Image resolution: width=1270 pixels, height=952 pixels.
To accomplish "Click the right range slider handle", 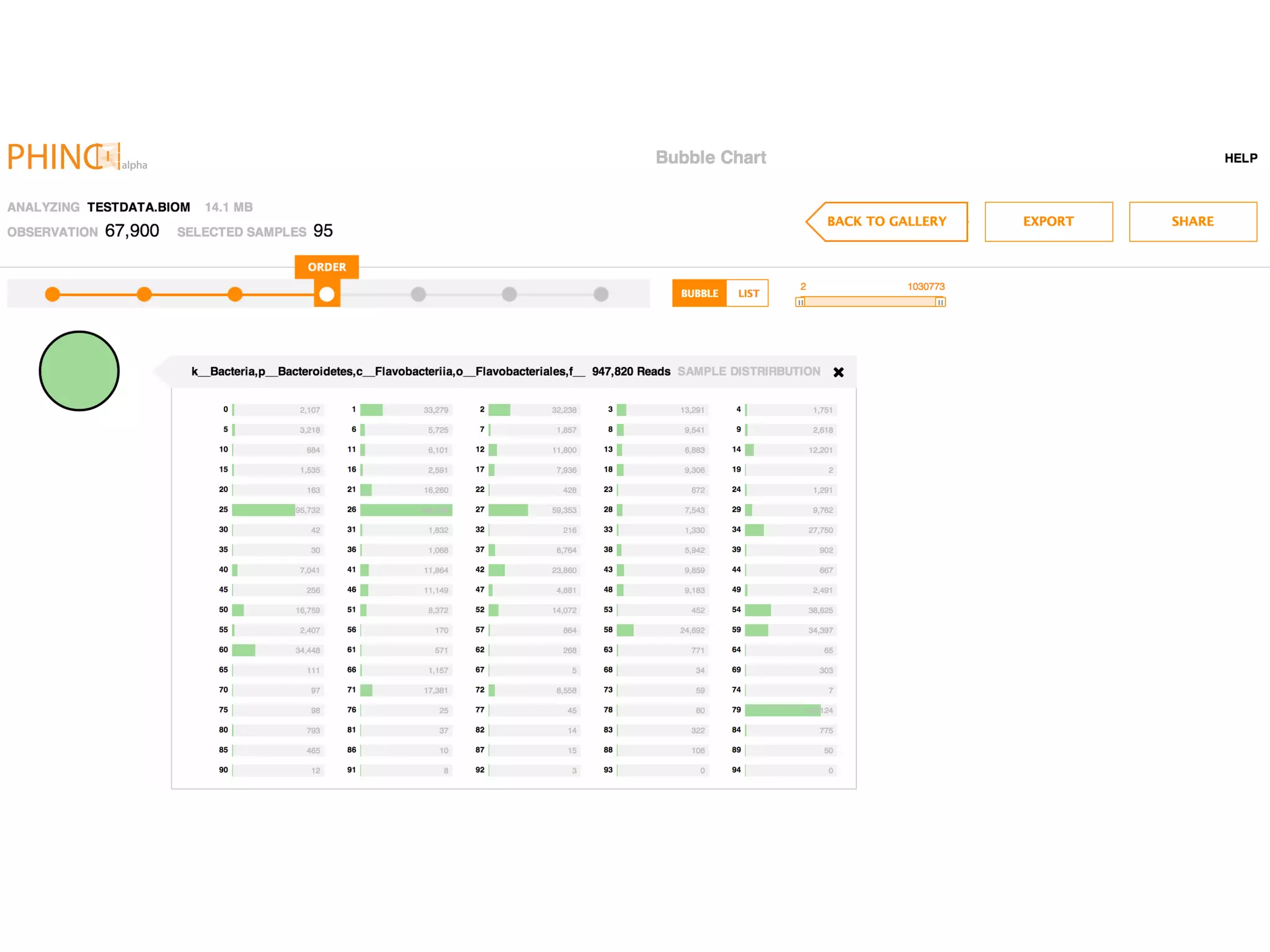I will pyautogui.click(x=940, y=302).
